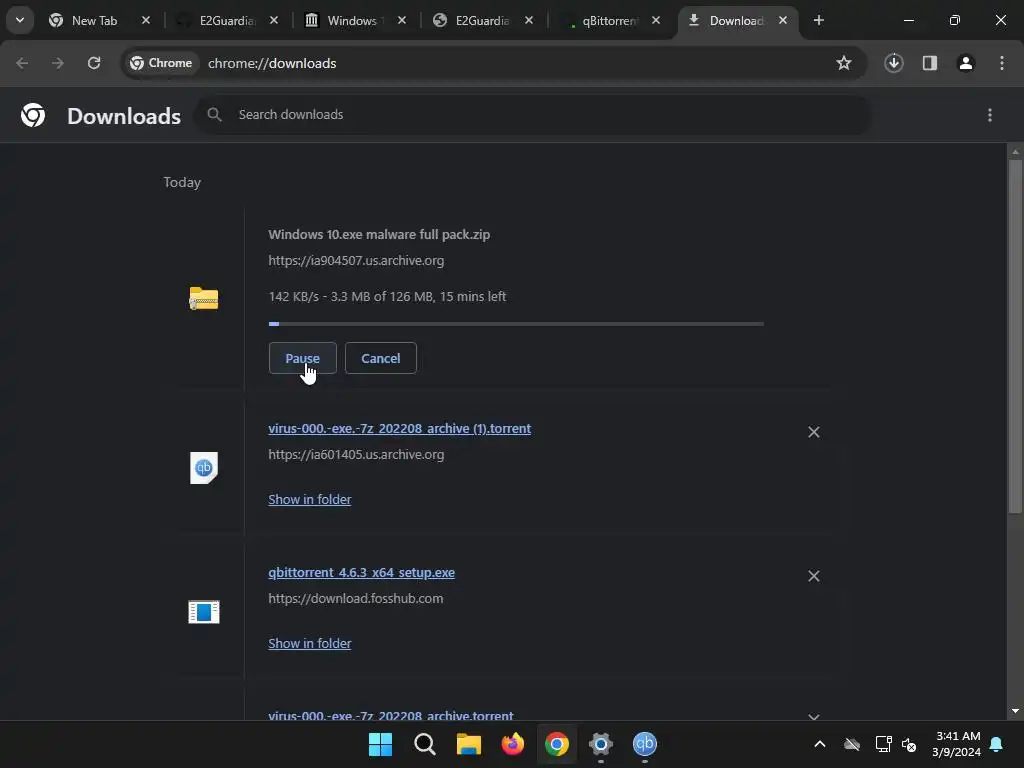1024x768 pixels.
Task: Click the vertical scrollbar thumb
Action: coord(1015,336)
